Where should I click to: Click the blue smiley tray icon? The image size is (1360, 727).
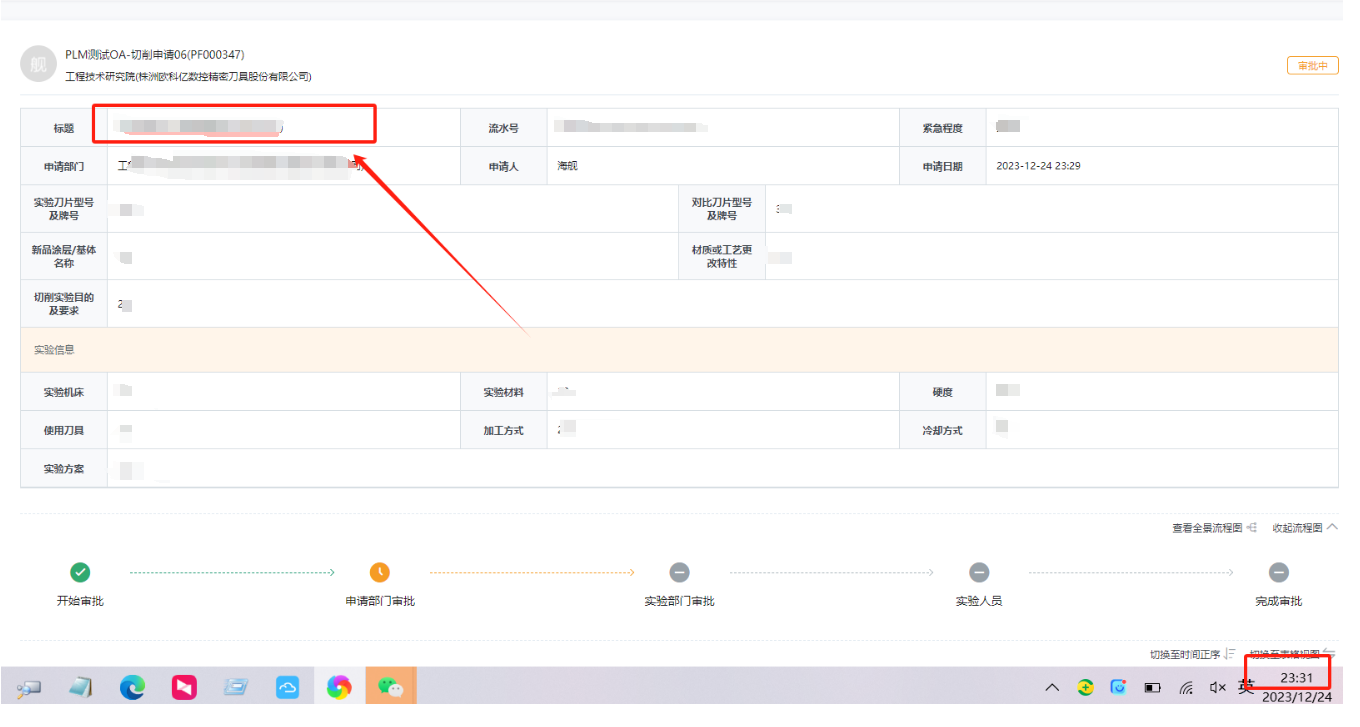click(x=1119, y=687)
